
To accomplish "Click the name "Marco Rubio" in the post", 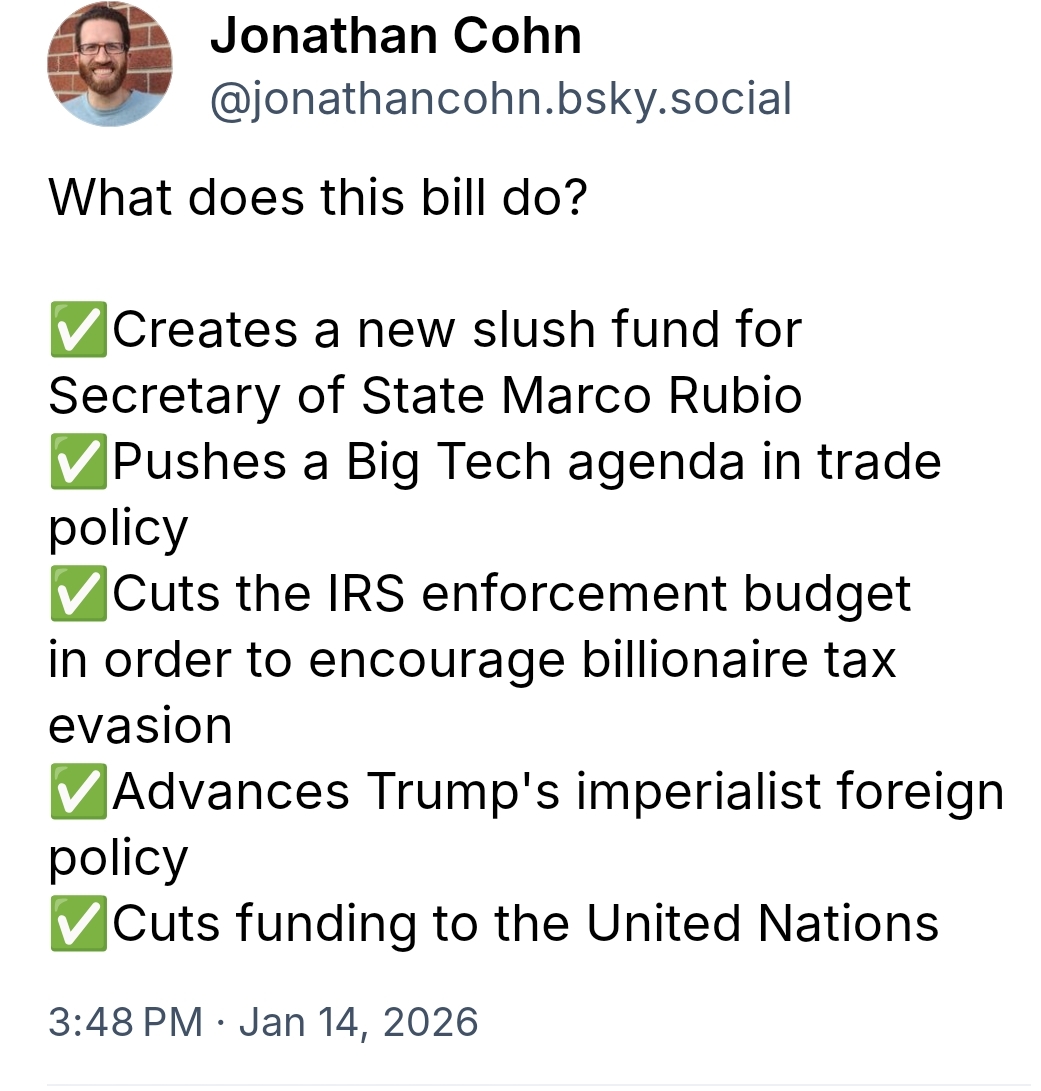I will click(x=651, y=396).
